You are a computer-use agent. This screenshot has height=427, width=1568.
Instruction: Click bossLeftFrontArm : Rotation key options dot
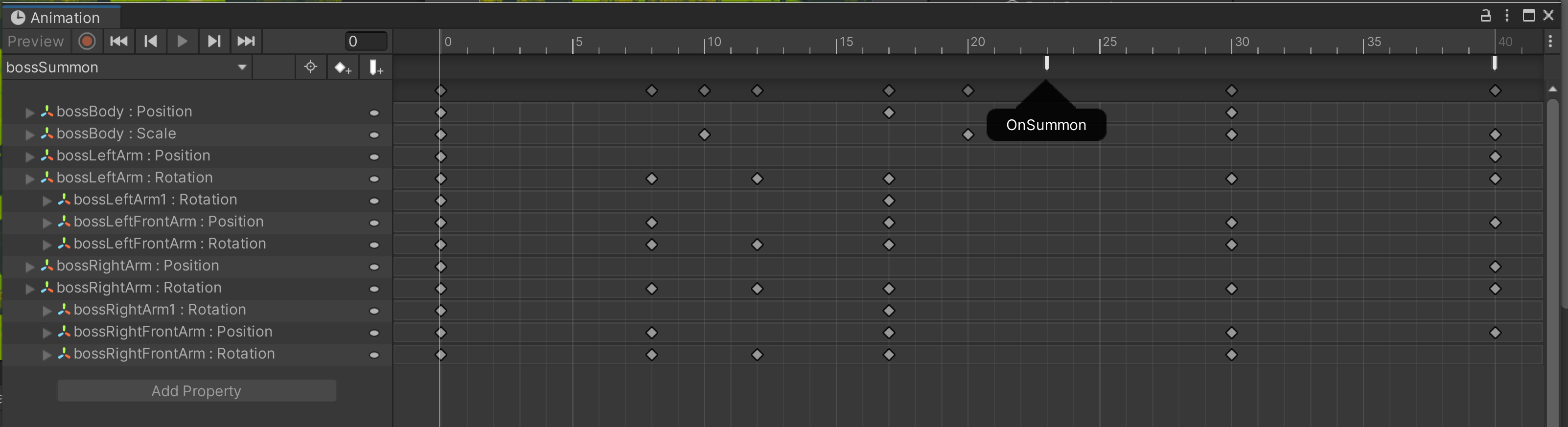pos(374,245)
